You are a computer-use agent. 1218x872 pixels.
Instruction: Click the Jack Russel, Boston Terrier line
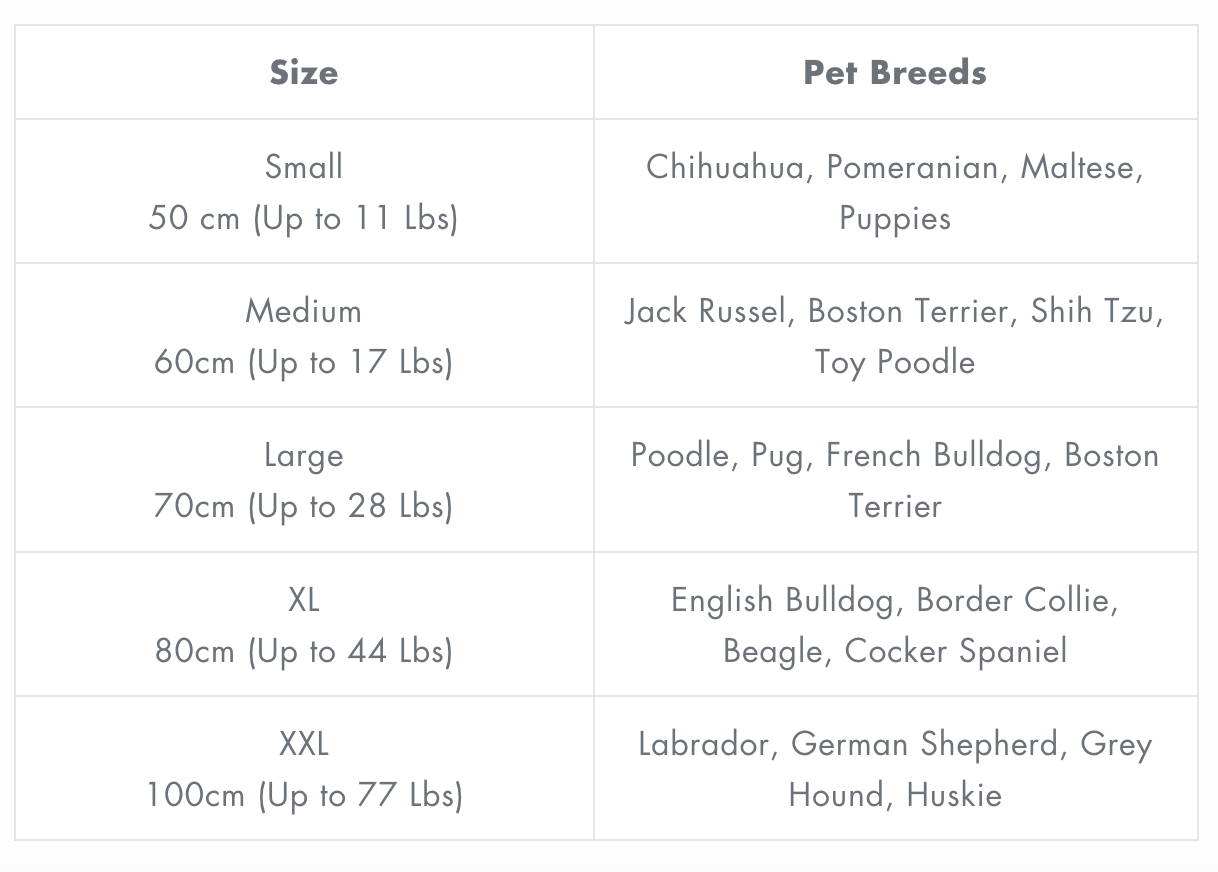895,311
